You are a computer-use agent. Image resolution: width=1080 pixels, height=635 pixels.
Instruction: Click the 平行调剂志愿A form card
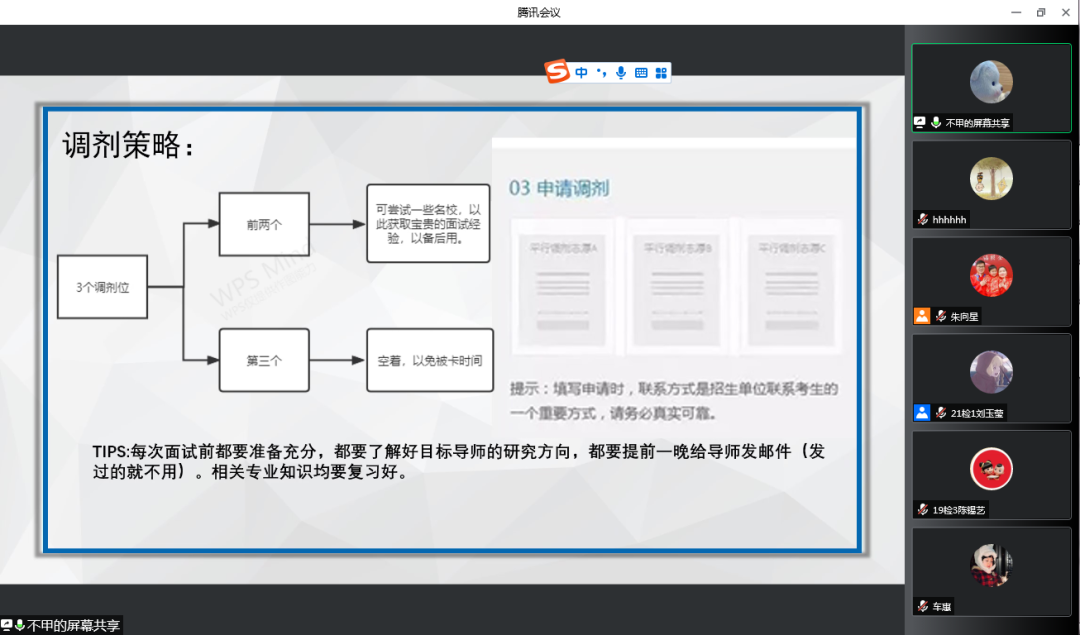[563, 287]
